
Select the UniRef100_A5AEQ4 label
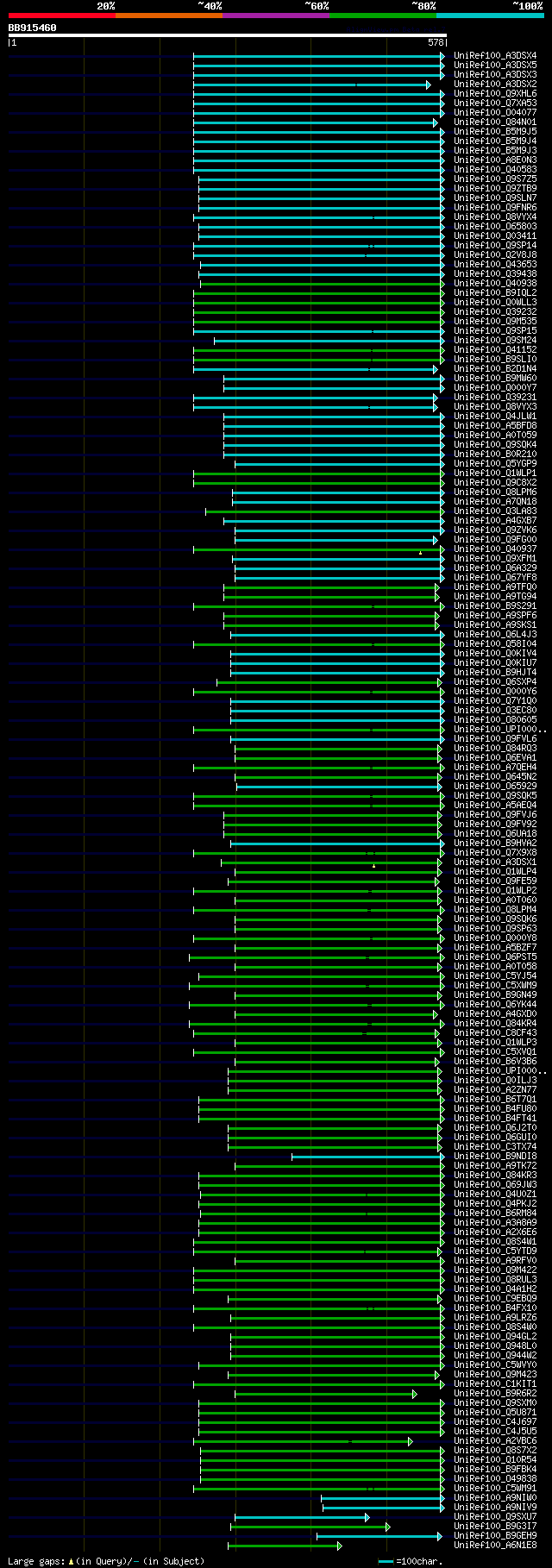(x=495, y=806)
